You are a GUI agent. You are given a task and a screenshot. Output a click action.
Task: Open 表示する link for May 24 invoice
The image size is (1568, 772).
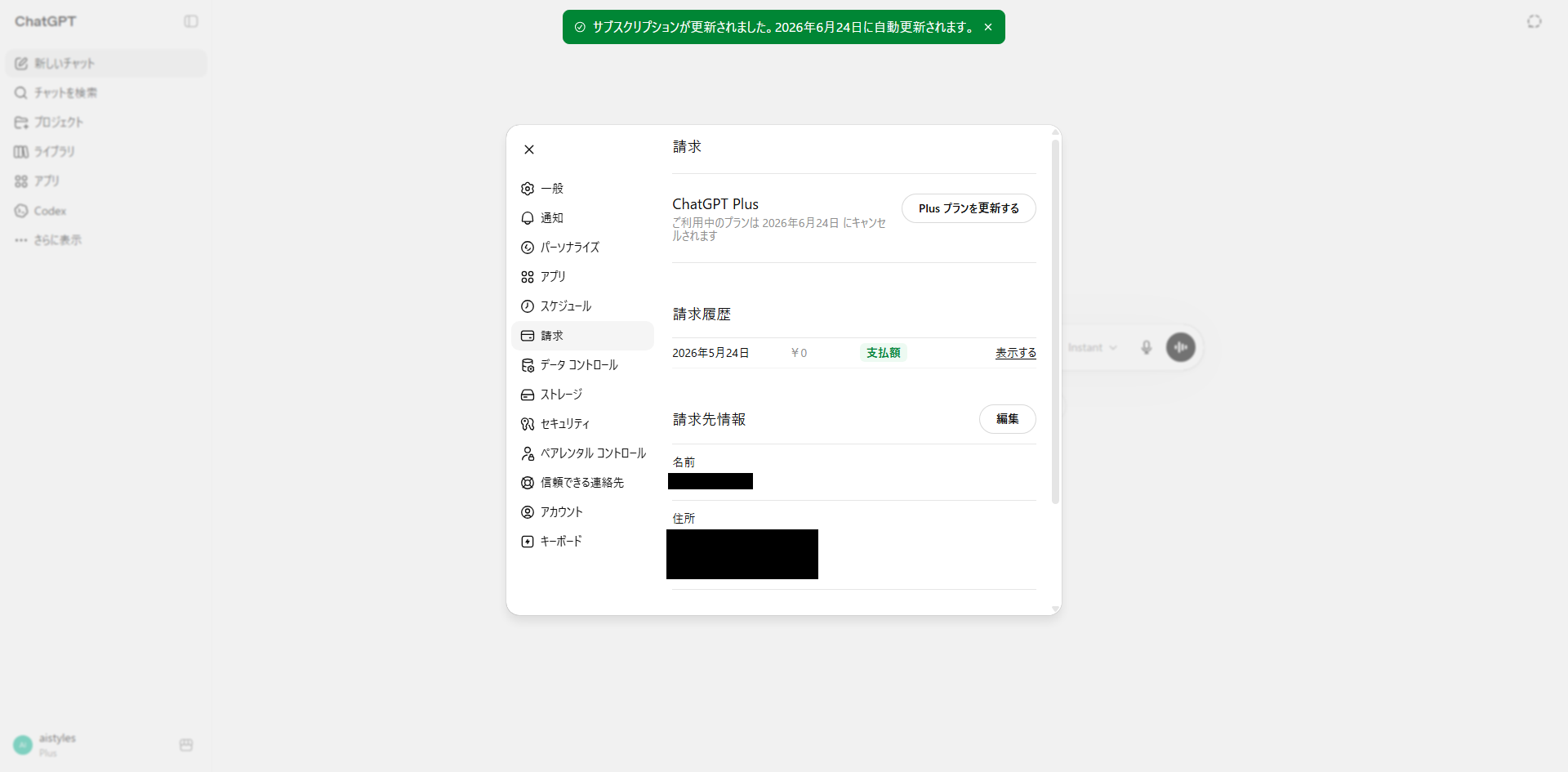point(1016,353)
